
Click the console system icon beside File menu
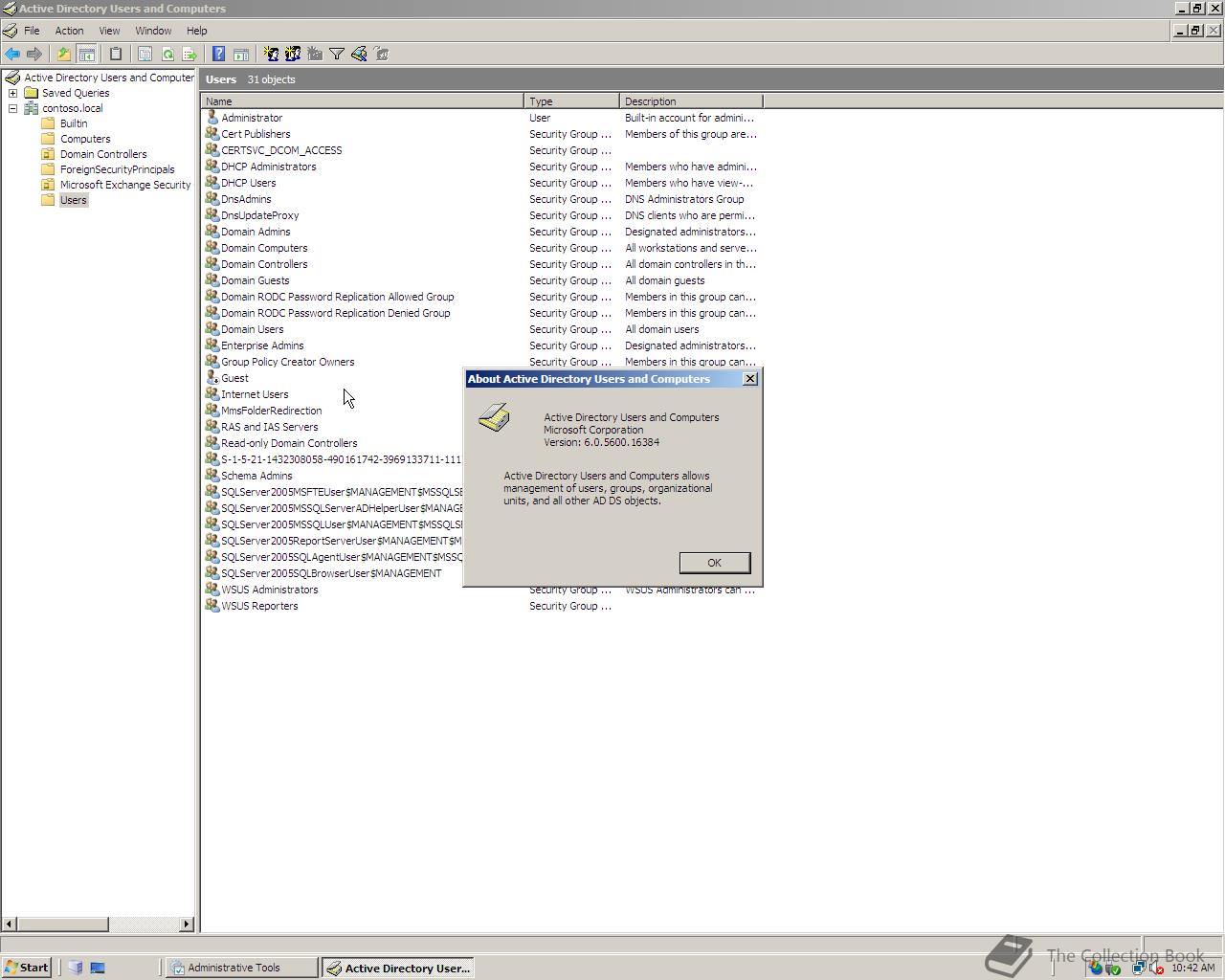(x=11, y=31)
